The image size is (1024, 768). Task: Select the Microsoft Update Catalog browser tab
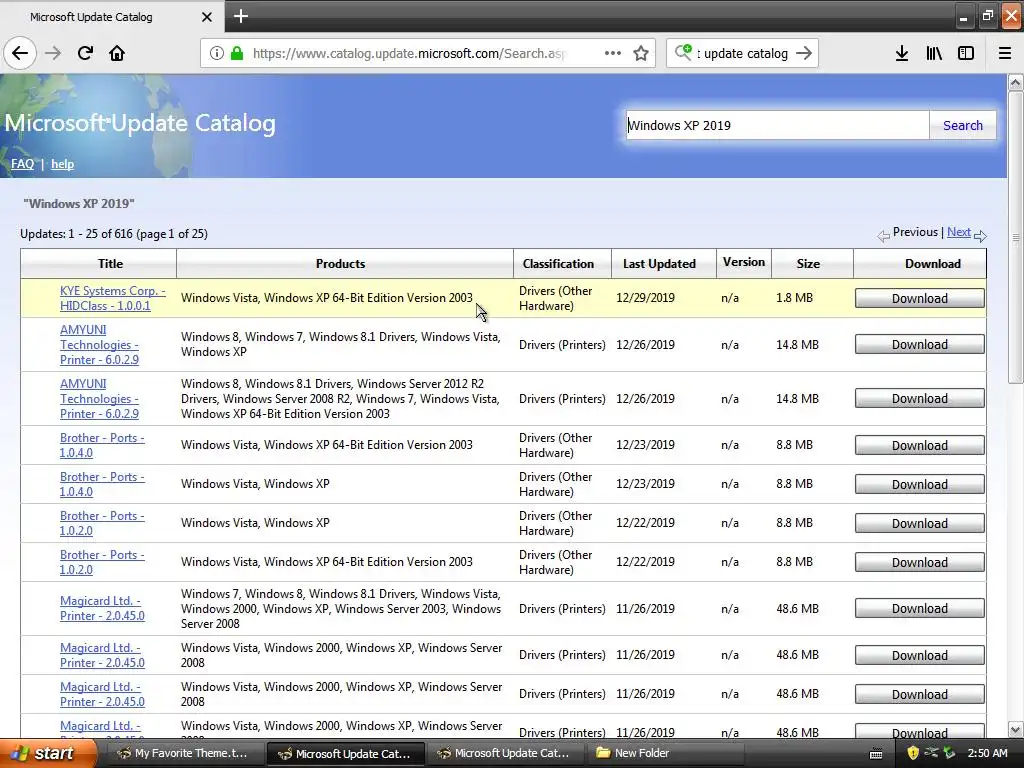[112, 17]
